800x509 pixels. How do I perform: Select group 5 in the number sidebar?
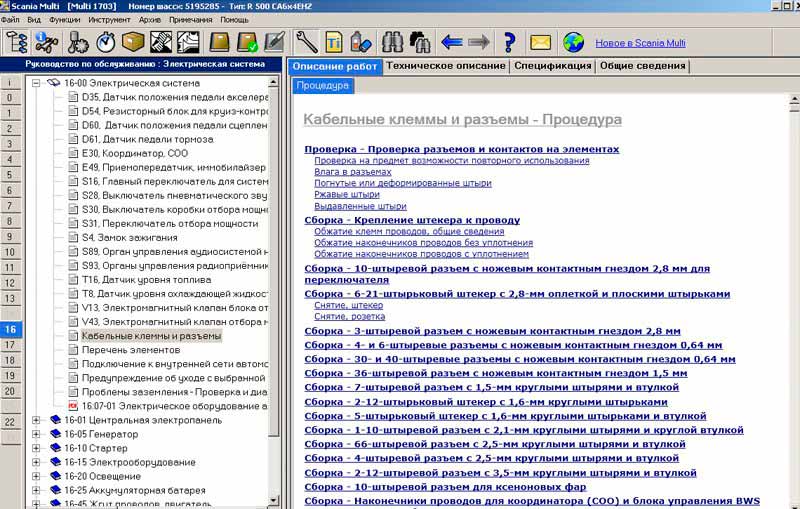point(10,175)
